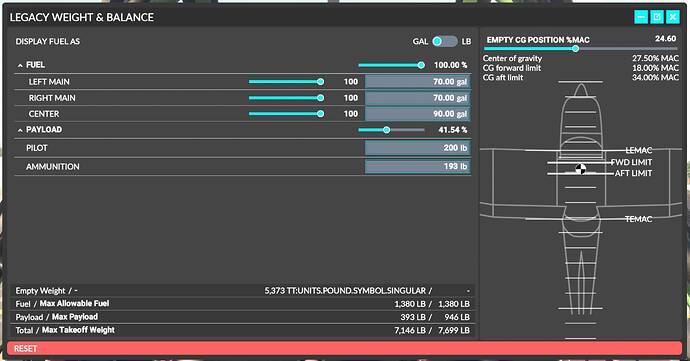Click the PAYLOAD 41.54 % value
Image resolution: width=690 pixels, height=361 pixels.
point(453,130)
